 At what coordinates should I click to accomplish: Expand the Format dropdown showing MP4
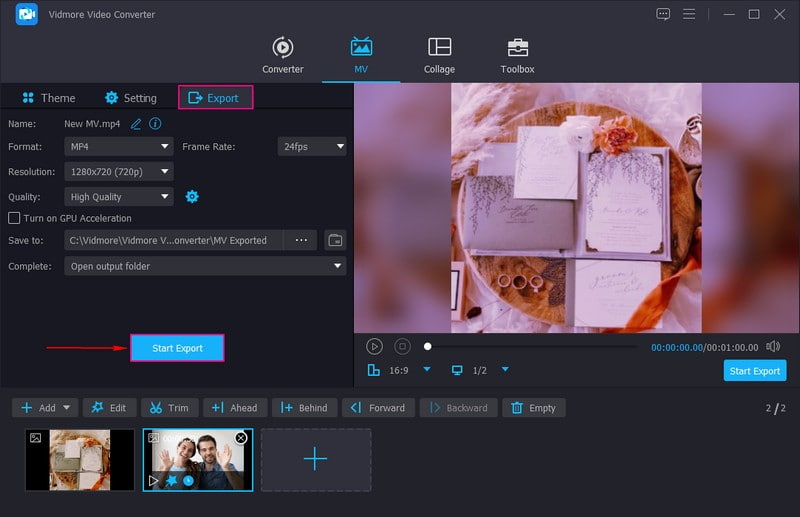point(119,146)
